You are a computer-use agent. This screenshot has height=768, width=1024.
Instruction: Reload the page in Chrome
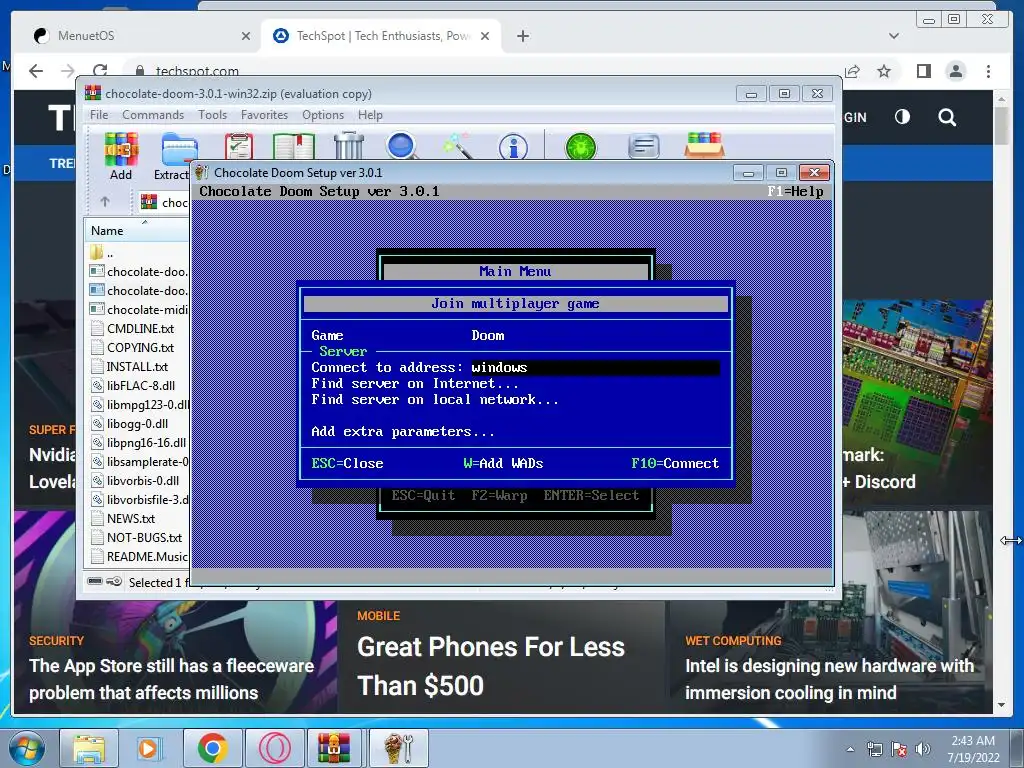tap(100, 71)
